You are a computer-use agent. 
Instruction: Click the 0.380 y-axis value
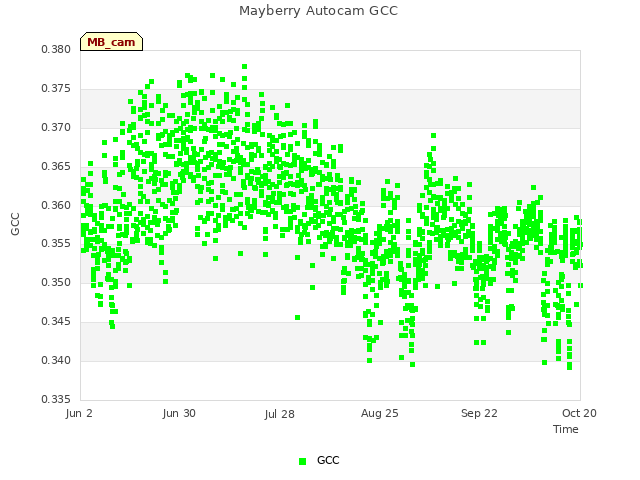pos(56,49)
